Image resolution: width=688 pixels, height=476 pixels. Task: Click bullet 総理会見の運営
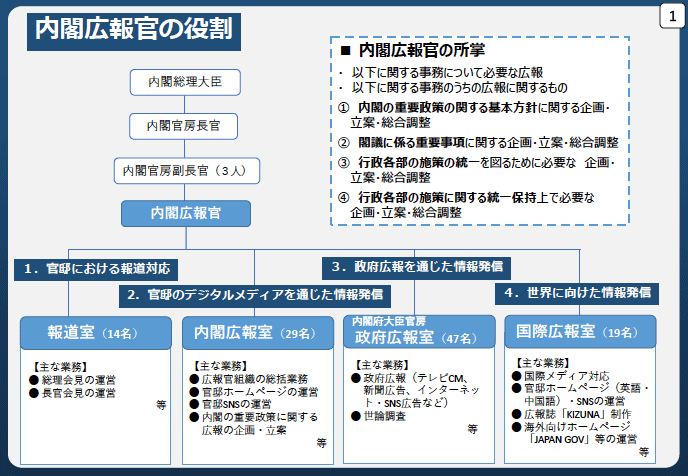pyautogui.click(x=72, y=380)
